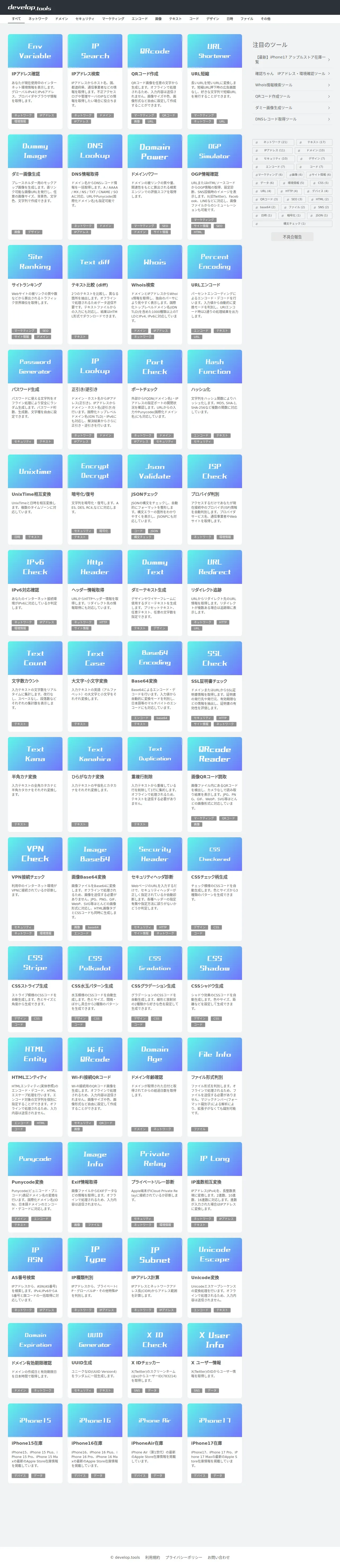The width and height of the screenshot is (340, 1568).
Task: Open the Dummy Image tool banner
Action: coord(35,151)
